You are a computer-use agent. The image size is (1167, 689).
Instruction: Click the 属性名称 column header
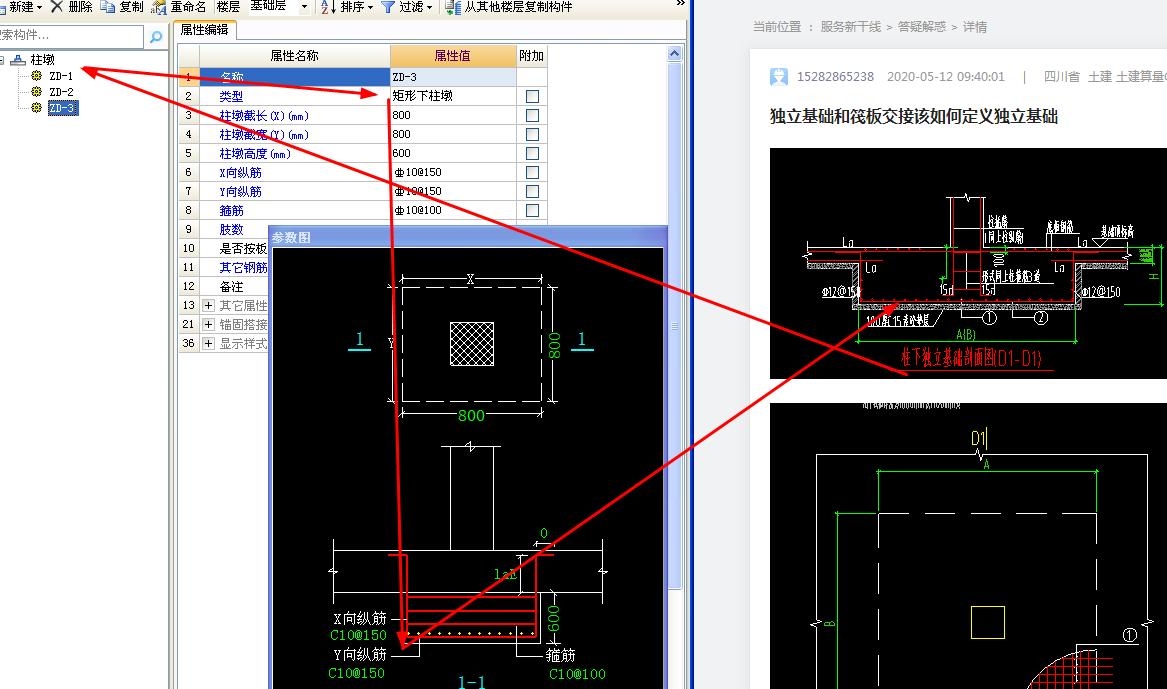click(x=294, y=56)
